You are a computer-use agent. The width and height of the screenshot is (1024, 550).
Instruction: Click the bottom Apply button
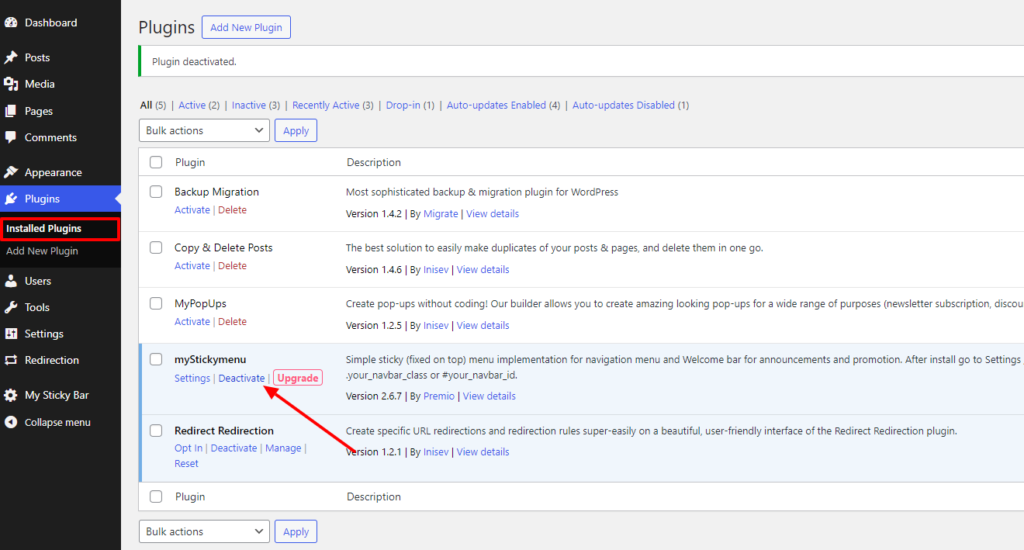coord(296,532)
